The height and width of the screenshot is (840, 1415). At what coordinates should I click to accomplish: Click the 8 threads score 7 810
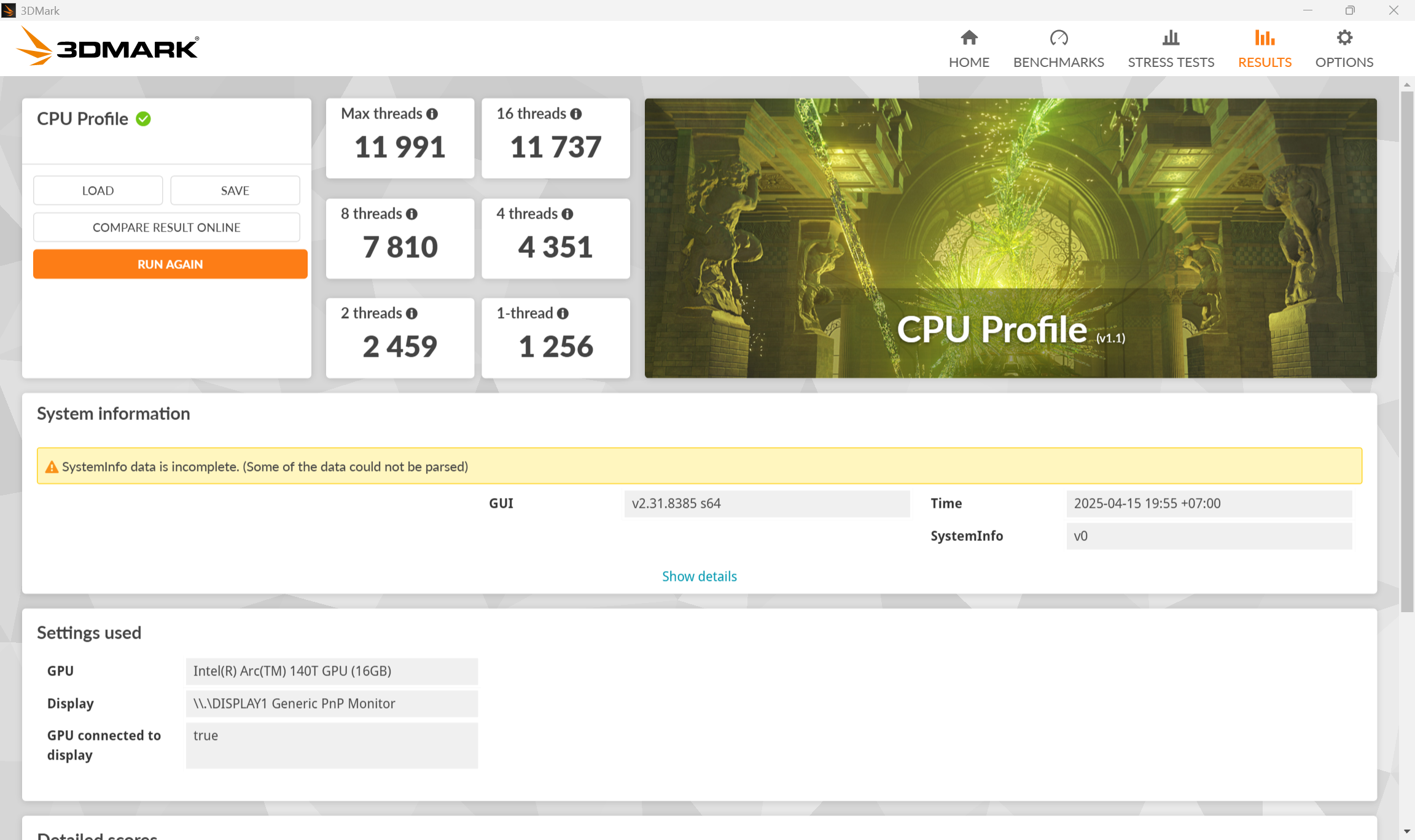(400, 247)
